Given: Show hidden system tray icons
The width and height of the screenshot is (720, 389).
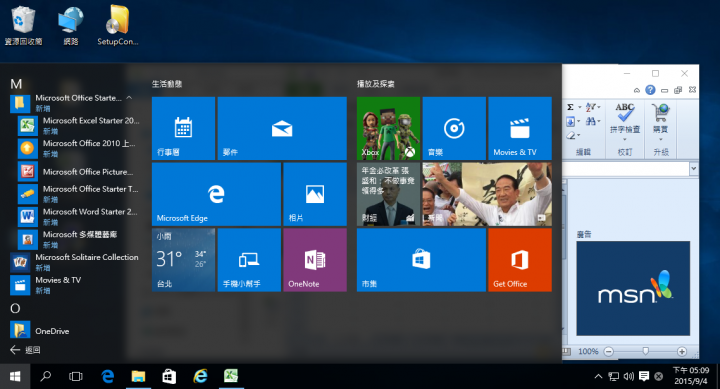Looking at the screenshot, I should tap(598, 377).
